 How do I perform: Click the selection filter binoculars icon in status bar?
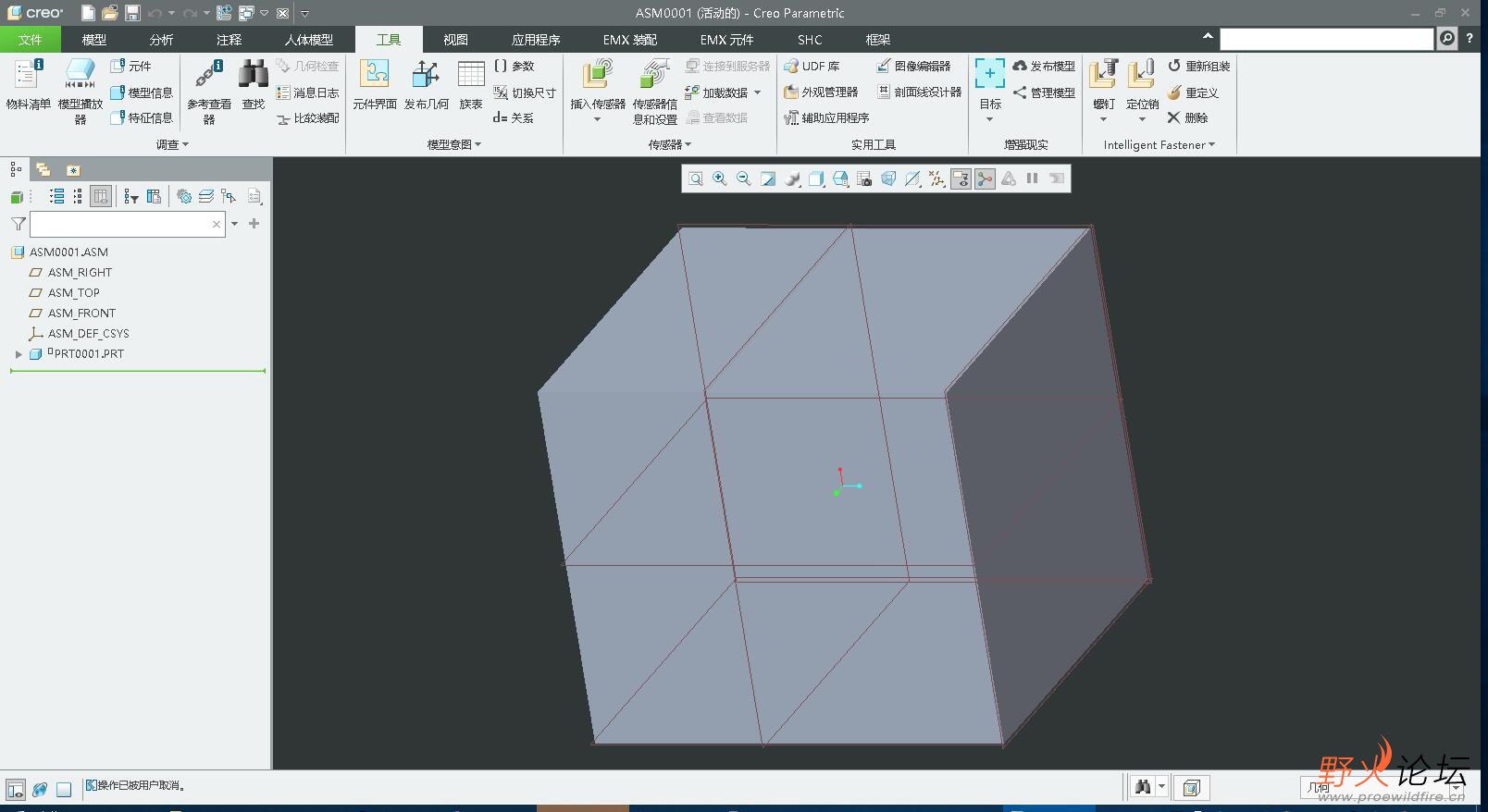coord(1143,787)
